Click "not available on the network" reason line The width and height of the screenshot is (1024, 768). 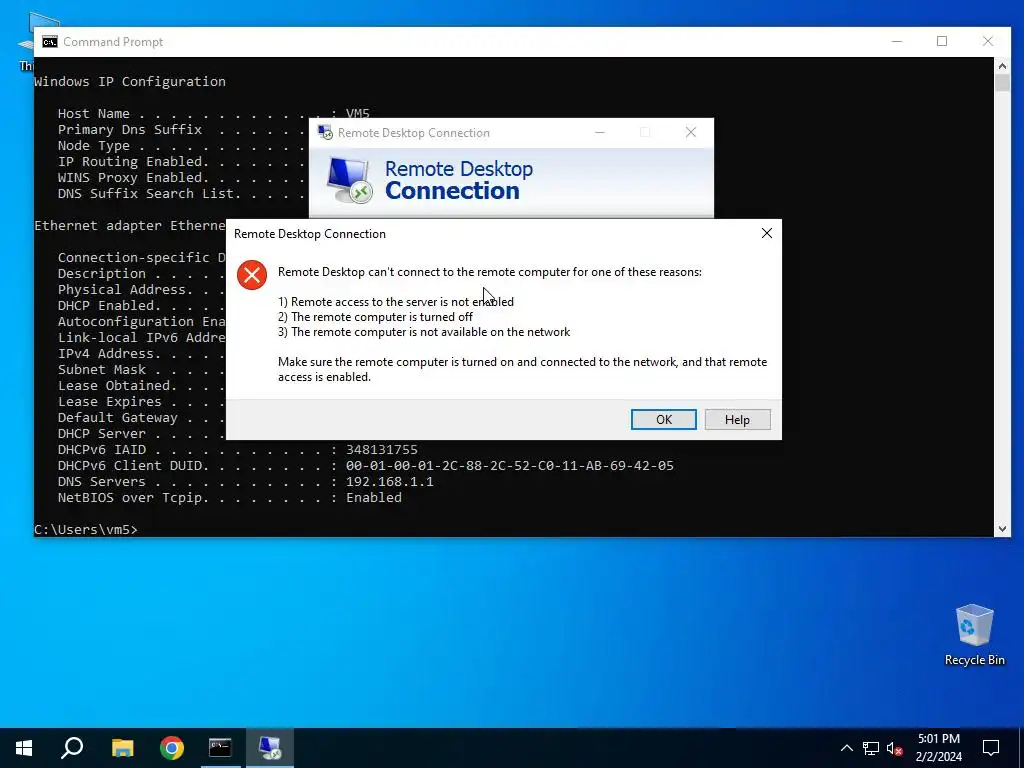click(x=424, y=332)
